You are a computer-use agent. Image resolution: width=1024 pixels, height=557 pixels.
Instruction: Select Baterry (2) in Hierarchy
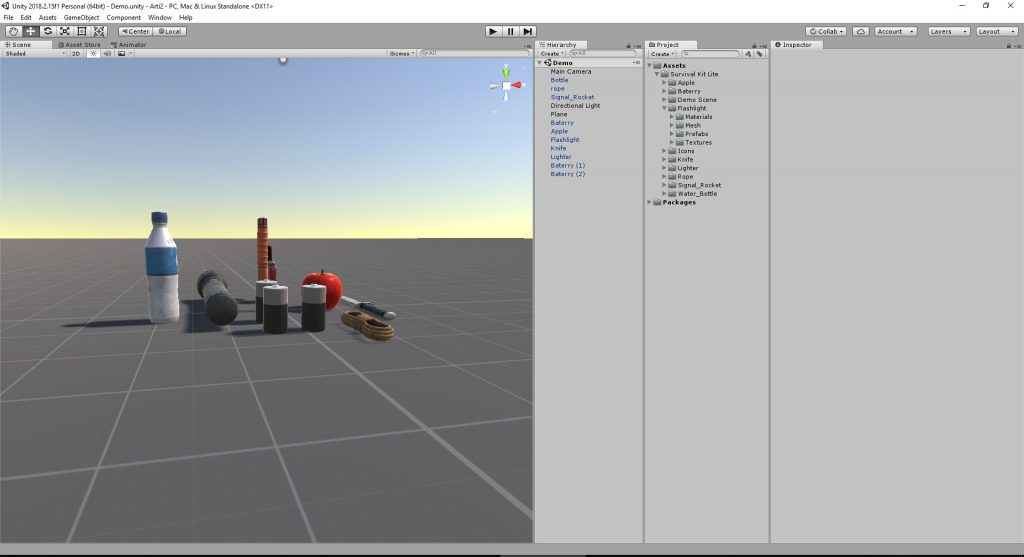pos(568,174)
